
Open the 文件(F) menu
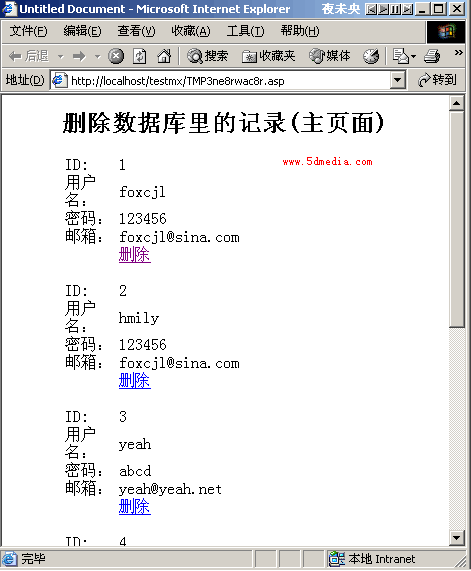pyautogui.click(x=28, y=31)
